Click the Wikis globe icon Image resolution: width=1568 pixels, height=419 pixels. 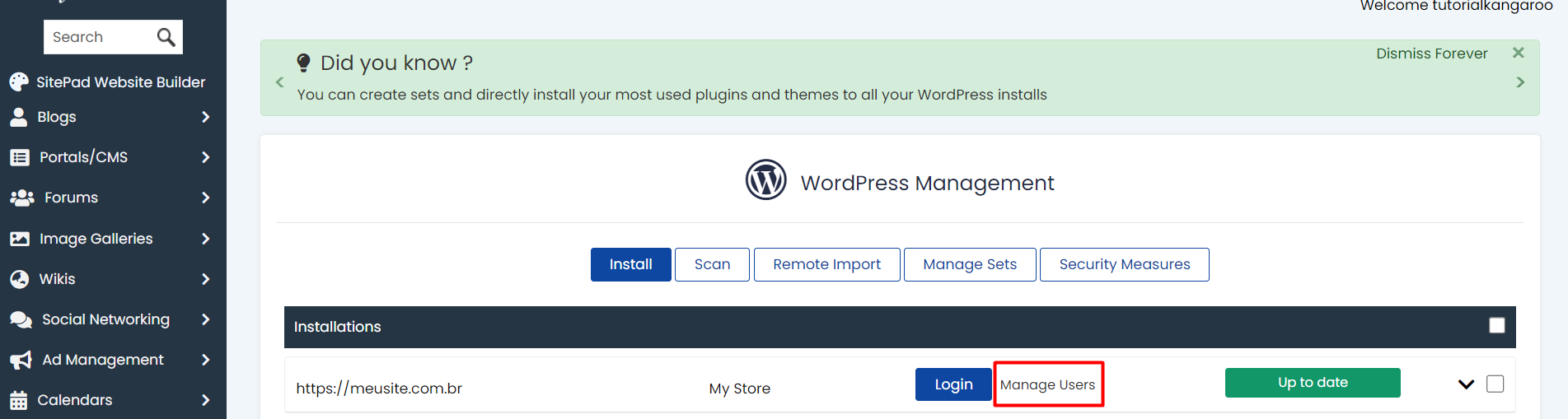(19, 279)
